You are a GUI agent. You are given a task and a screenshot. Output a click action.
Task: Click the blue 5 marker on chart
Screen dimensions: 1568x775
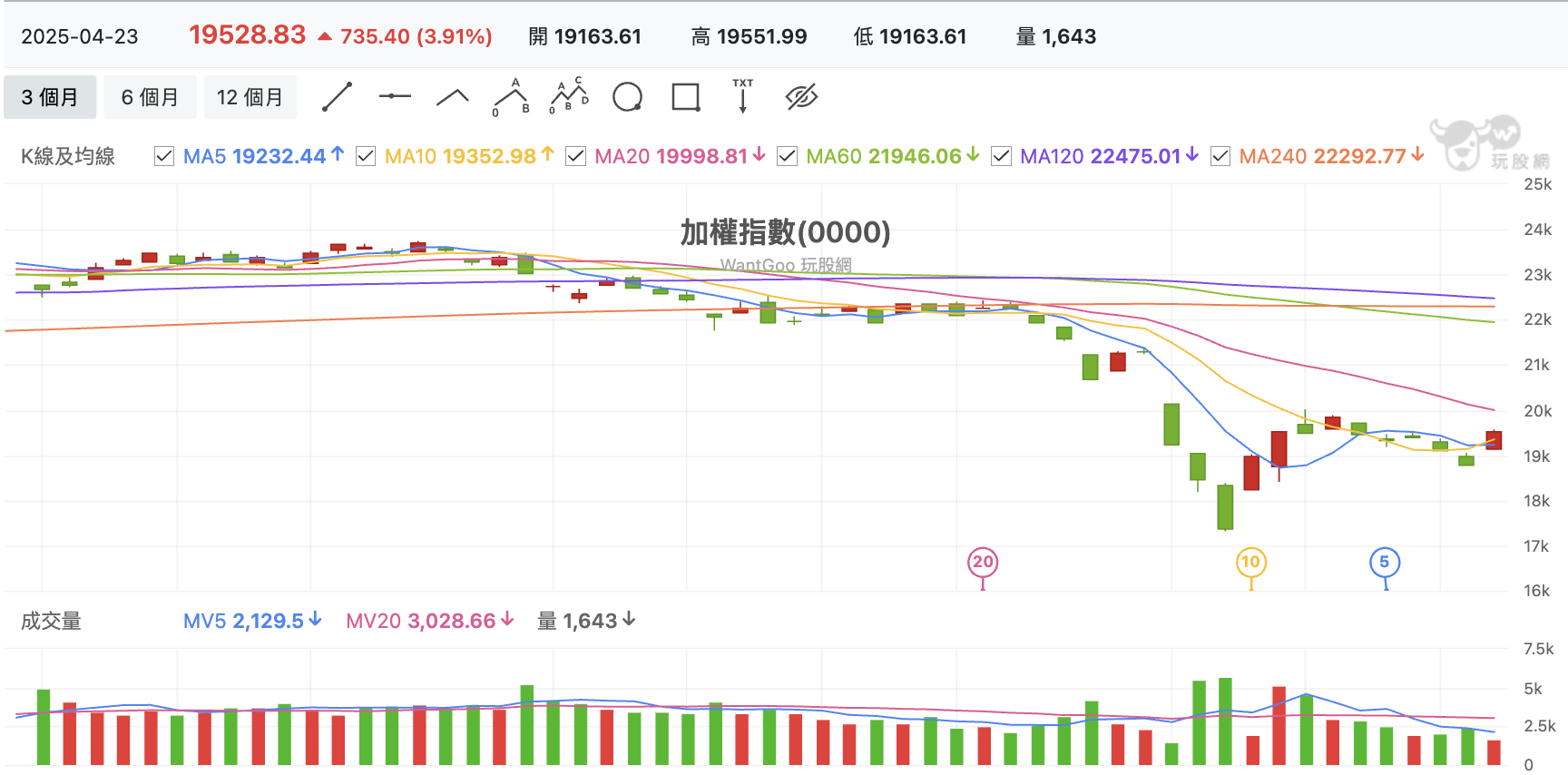[x=1384, y=562]
